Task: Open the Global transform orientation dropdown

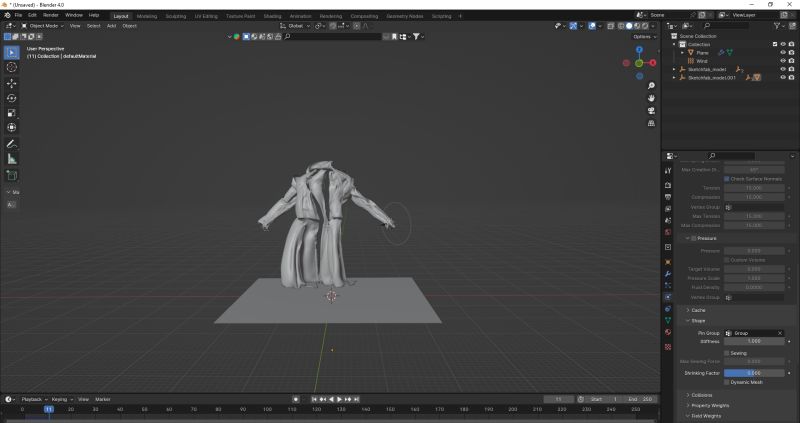Action: [295, 26]
